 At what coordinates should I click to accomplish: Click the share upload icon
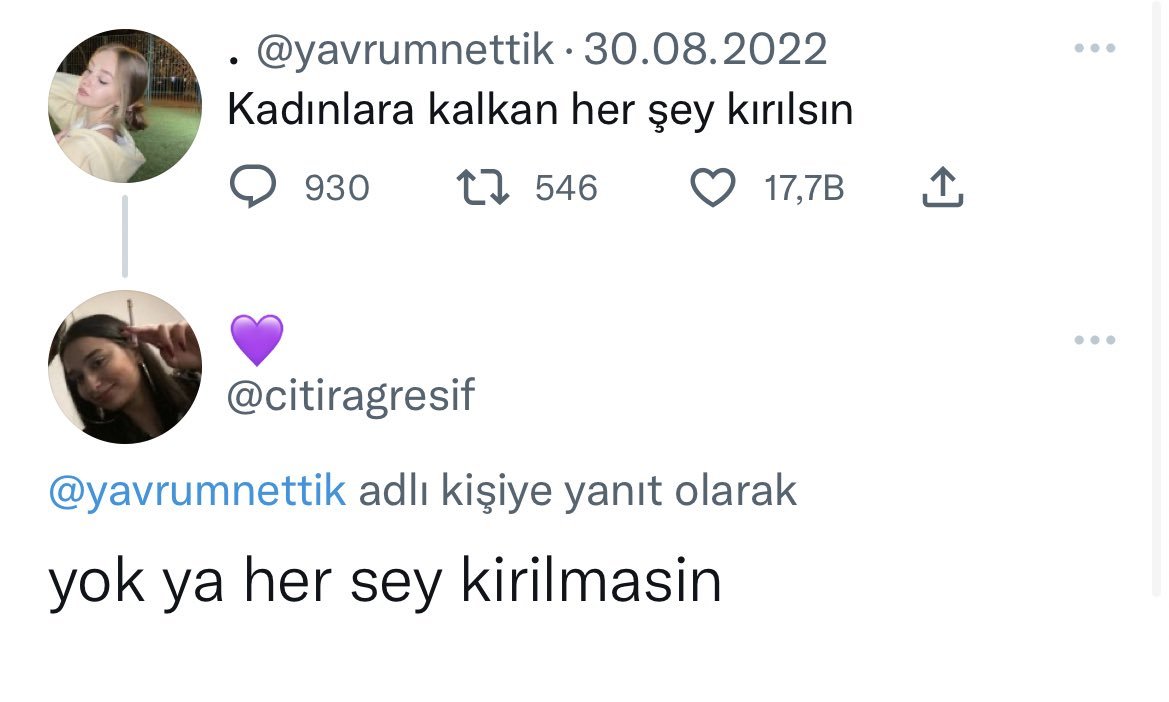tap(941, 187)
